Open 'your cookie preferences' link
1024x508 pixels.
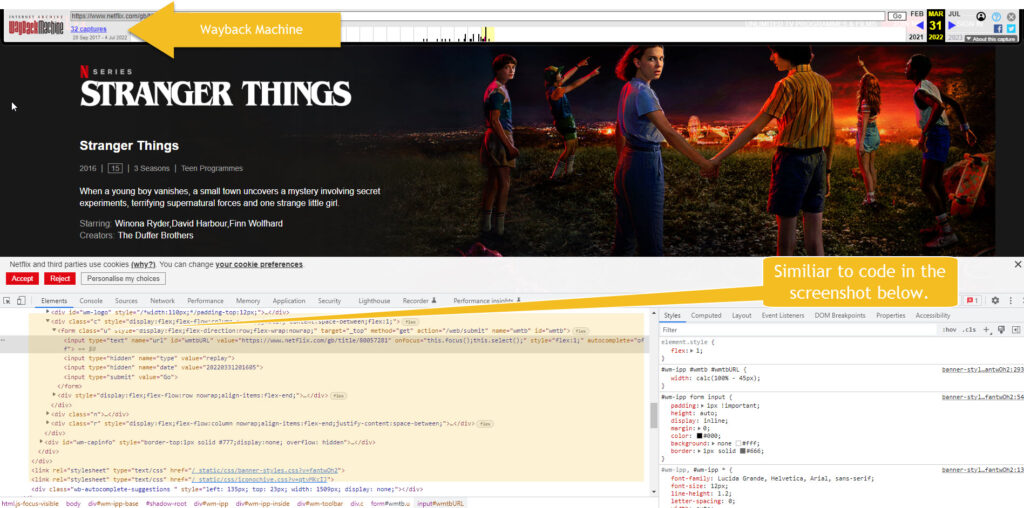click(x=259, y=264)
